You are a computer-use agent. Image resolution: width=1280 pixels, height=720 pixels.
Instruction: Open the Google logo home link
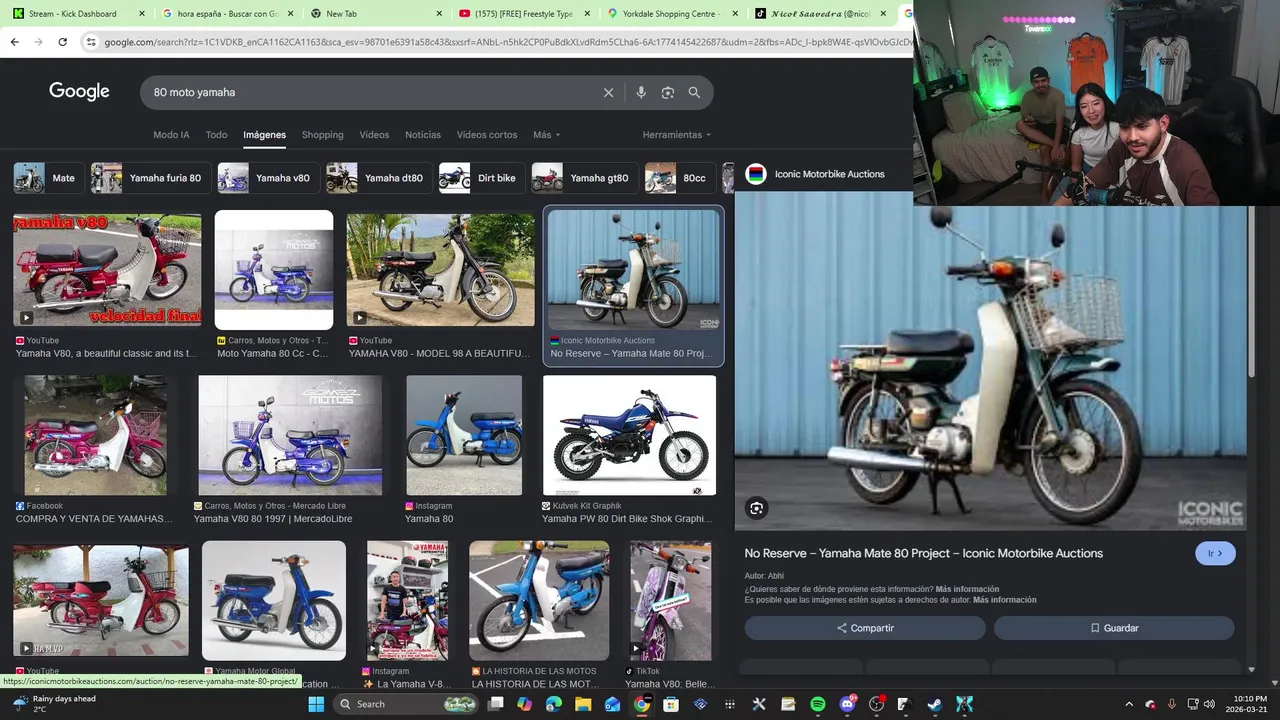tap(79, 92)
